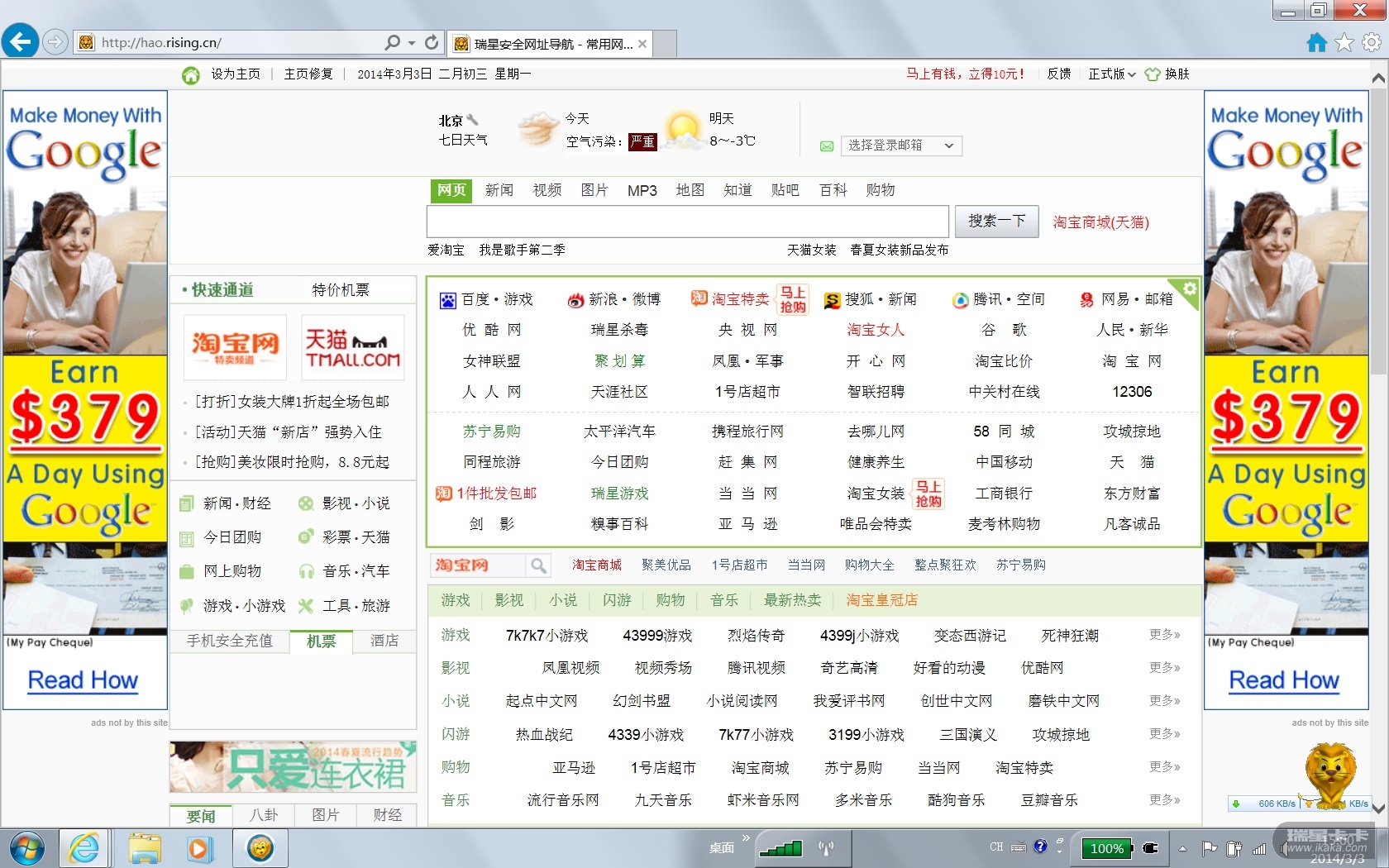
Task: Open browser tools gear icon
Action: (1372, 42)
